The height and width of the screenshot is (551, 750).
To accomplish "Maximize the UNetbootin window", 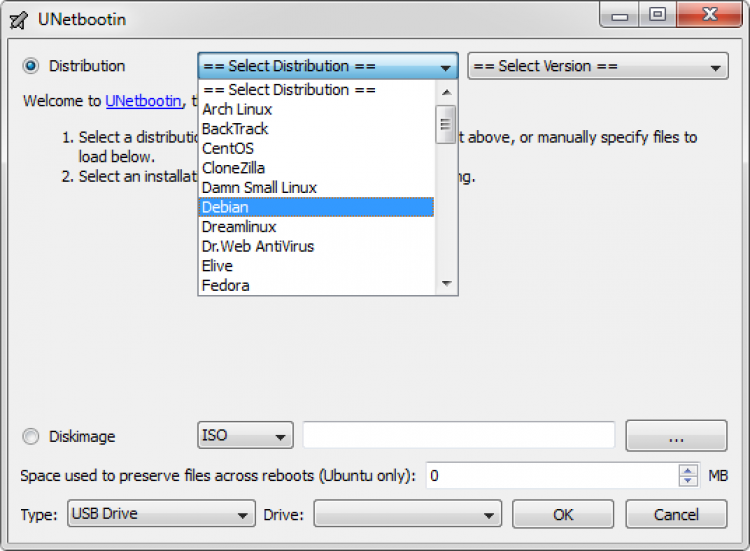I will pyautogui.click(x=658, y=14).
